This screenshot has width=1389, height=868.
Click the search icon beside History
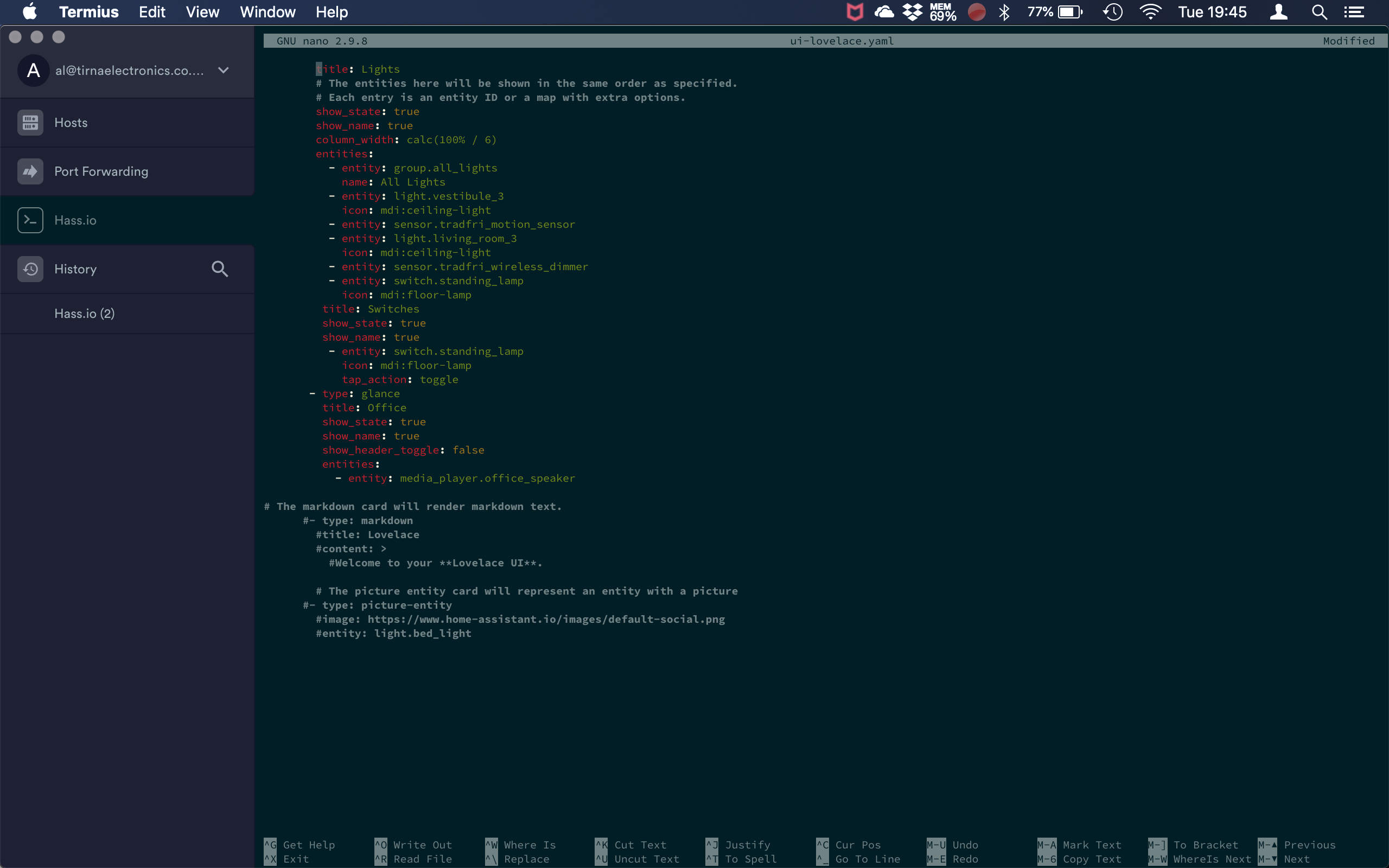coord(220,269)
